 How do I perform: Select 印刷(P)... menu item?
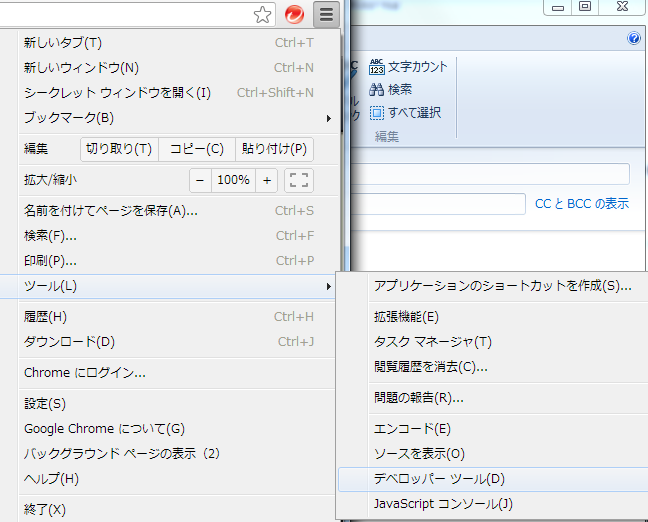[x=178, y=261]
